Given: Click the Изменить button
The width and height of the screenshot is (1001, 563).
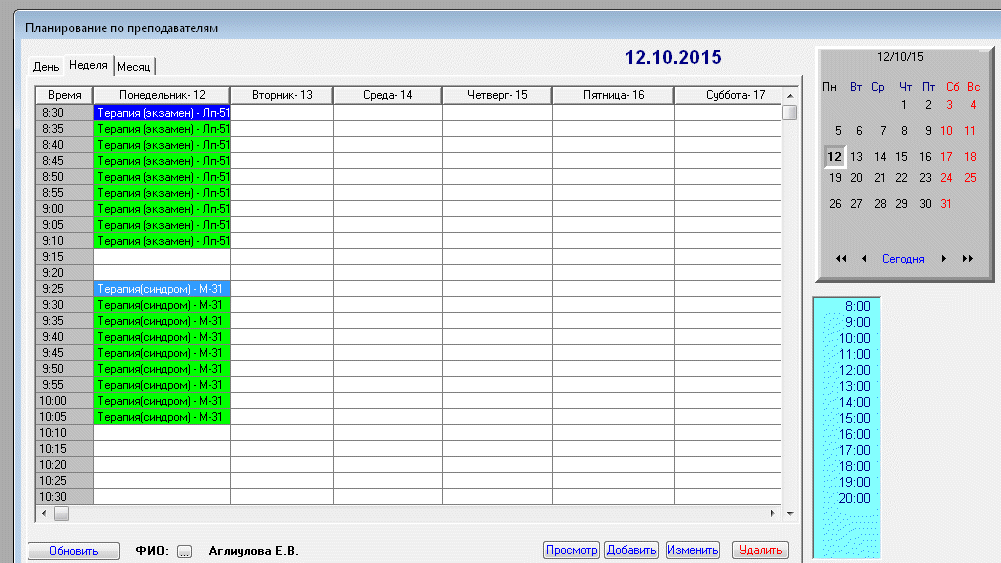Looking at the screenshot, I should (693, 550).
